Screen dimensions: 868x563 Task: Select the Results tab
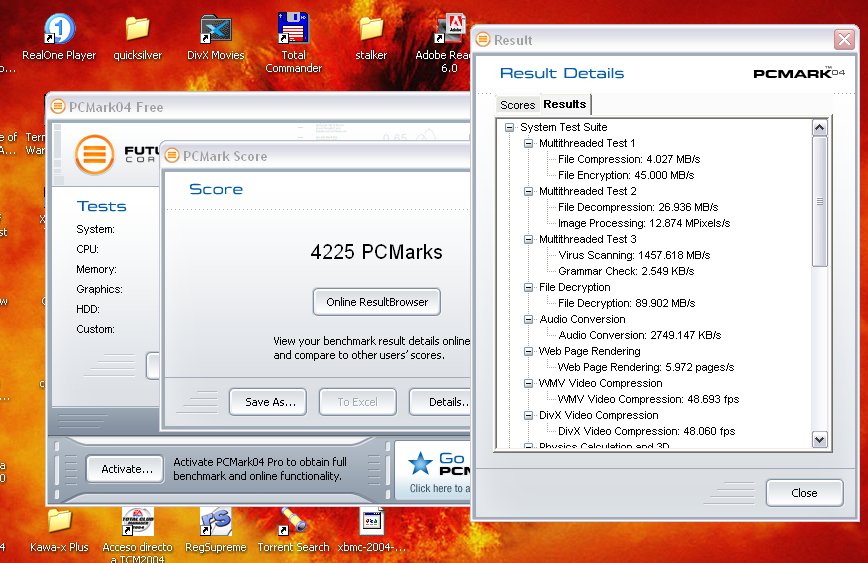pyautogui.click(x=565, y=104)
